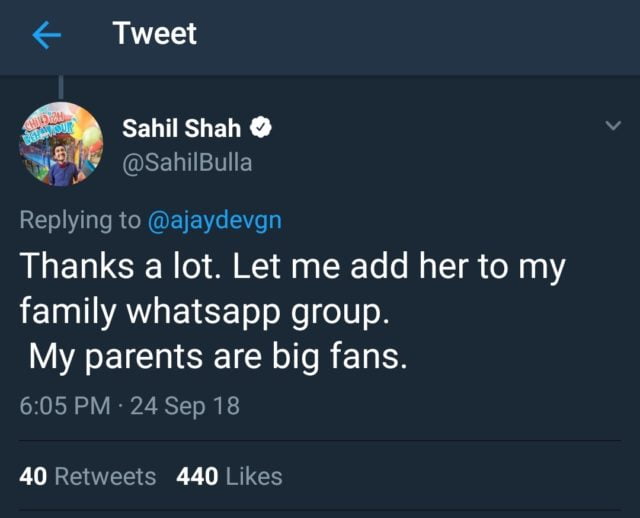640x518 pixels.
Task: Click the number 40 retweet count
Action: pyautogui.click(x=33, y=477)
